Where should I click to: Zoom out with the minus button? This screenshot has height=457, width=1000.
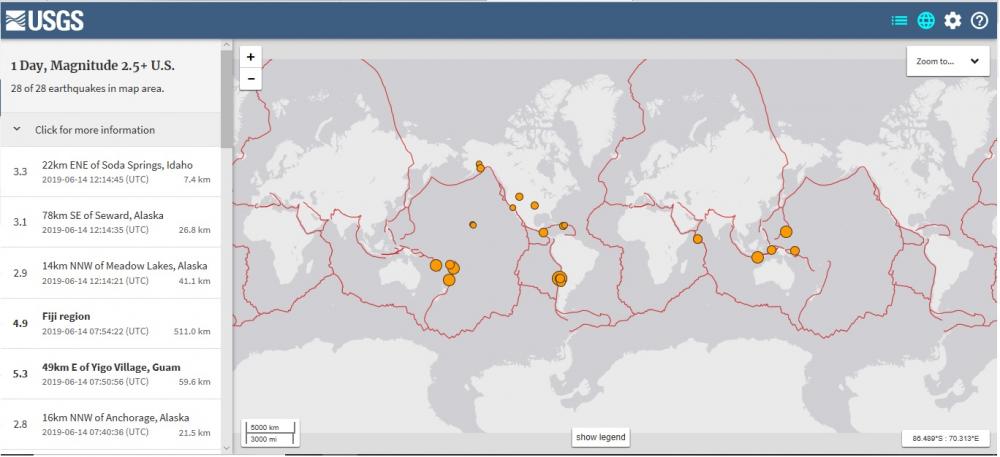[251, 79]
